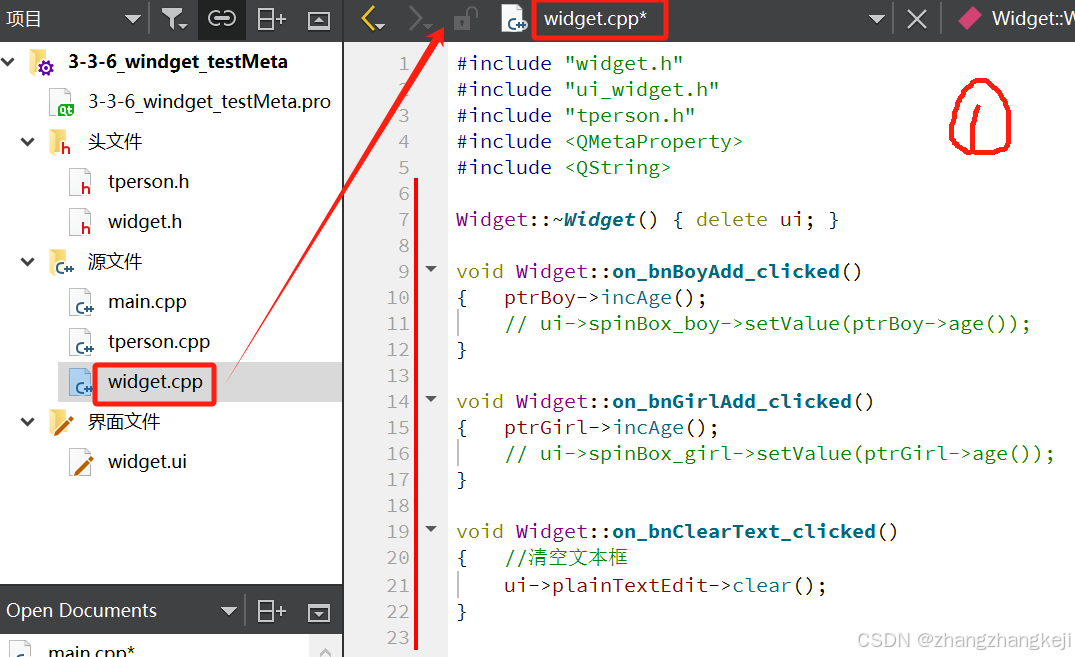Screen dimensions: 1075x657
Task: Click the header icon beside widget.h
Action: pyautogui.click(x=80, y=222)
